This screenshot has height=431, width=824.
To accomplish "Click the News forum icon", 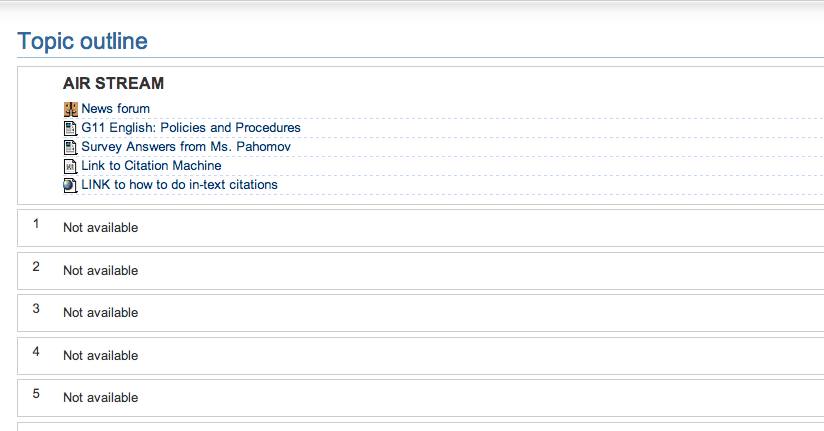I will click(x=70, y=109).
